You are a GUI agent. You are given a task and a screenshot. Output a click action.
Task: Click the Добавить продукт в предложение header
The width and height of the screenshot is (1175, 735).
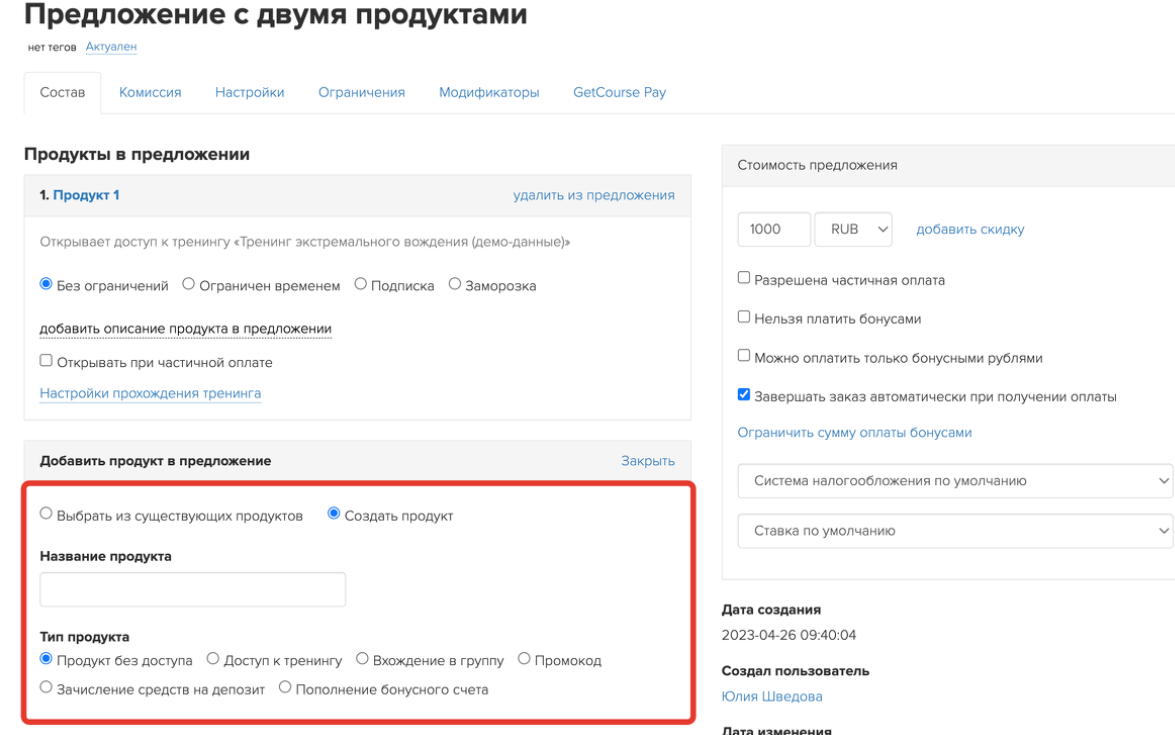click(155, 461)
